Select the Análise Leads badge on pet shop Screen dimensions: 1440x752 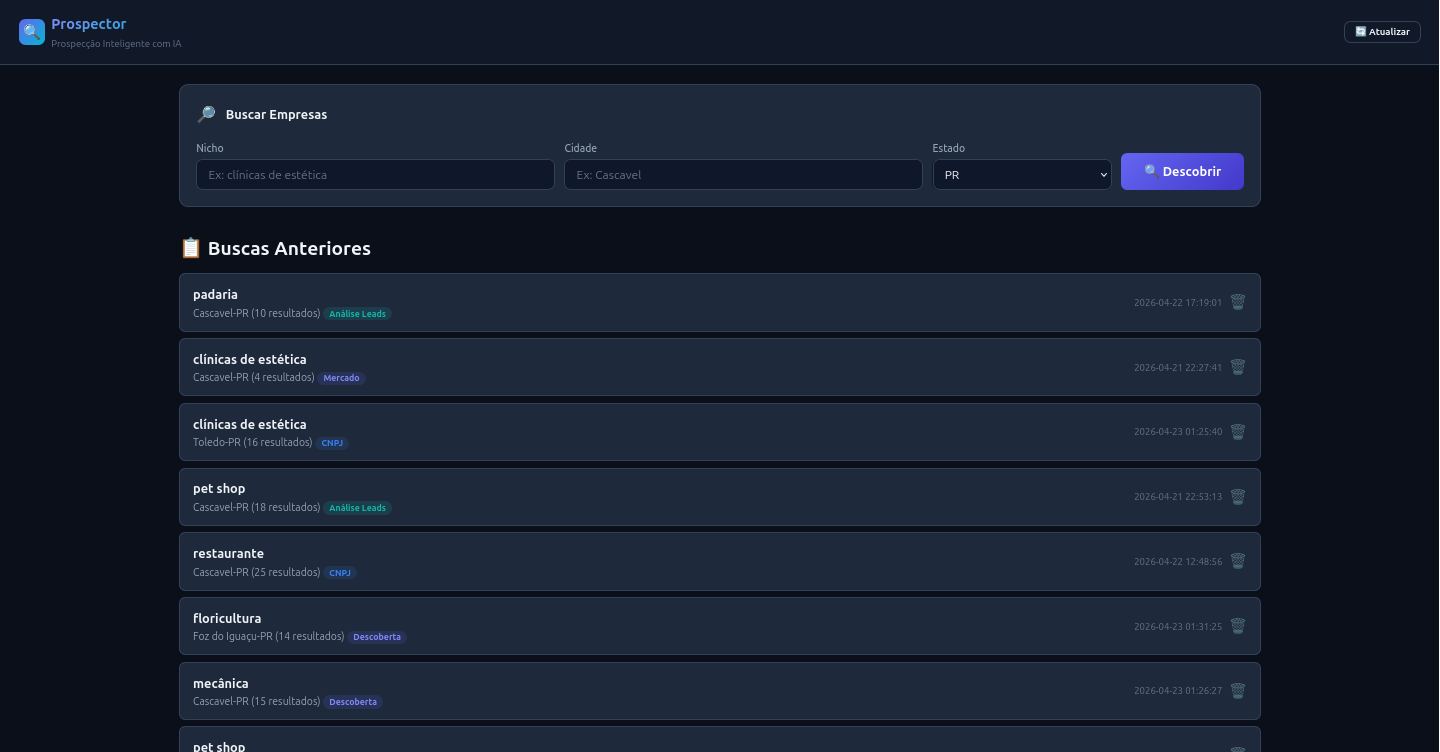click(x=357, y=507)
